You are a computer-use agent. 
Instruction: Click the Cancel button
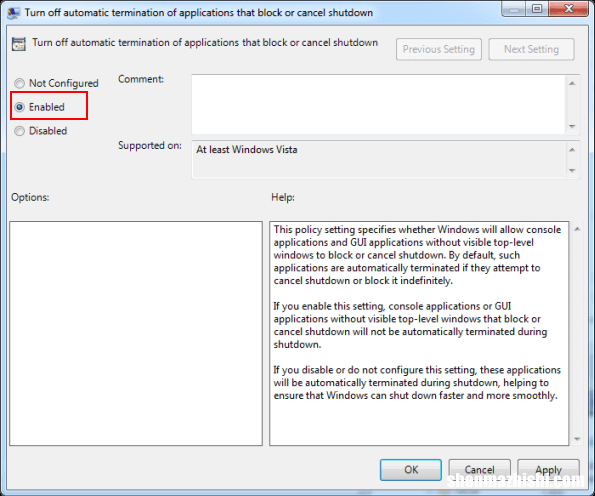[480, 469]
